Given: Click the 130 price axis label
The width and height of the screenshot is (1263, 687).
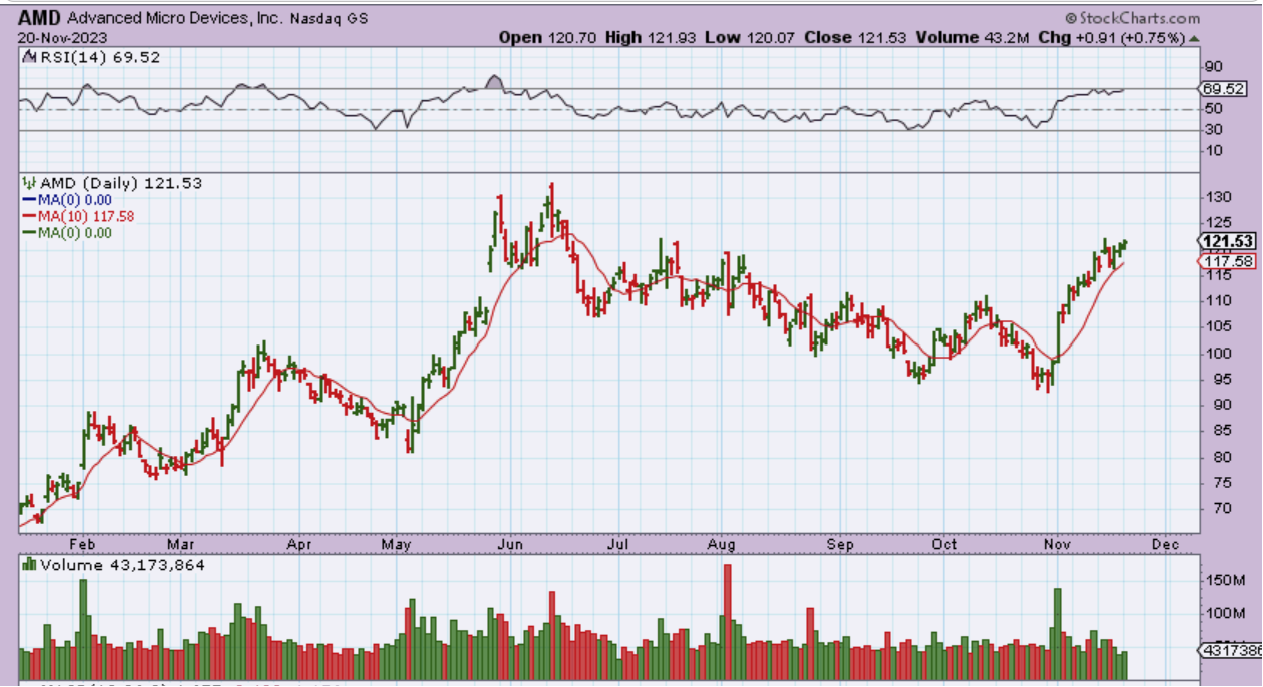Looking at the screenshot, I should [x=1218, y=197].
